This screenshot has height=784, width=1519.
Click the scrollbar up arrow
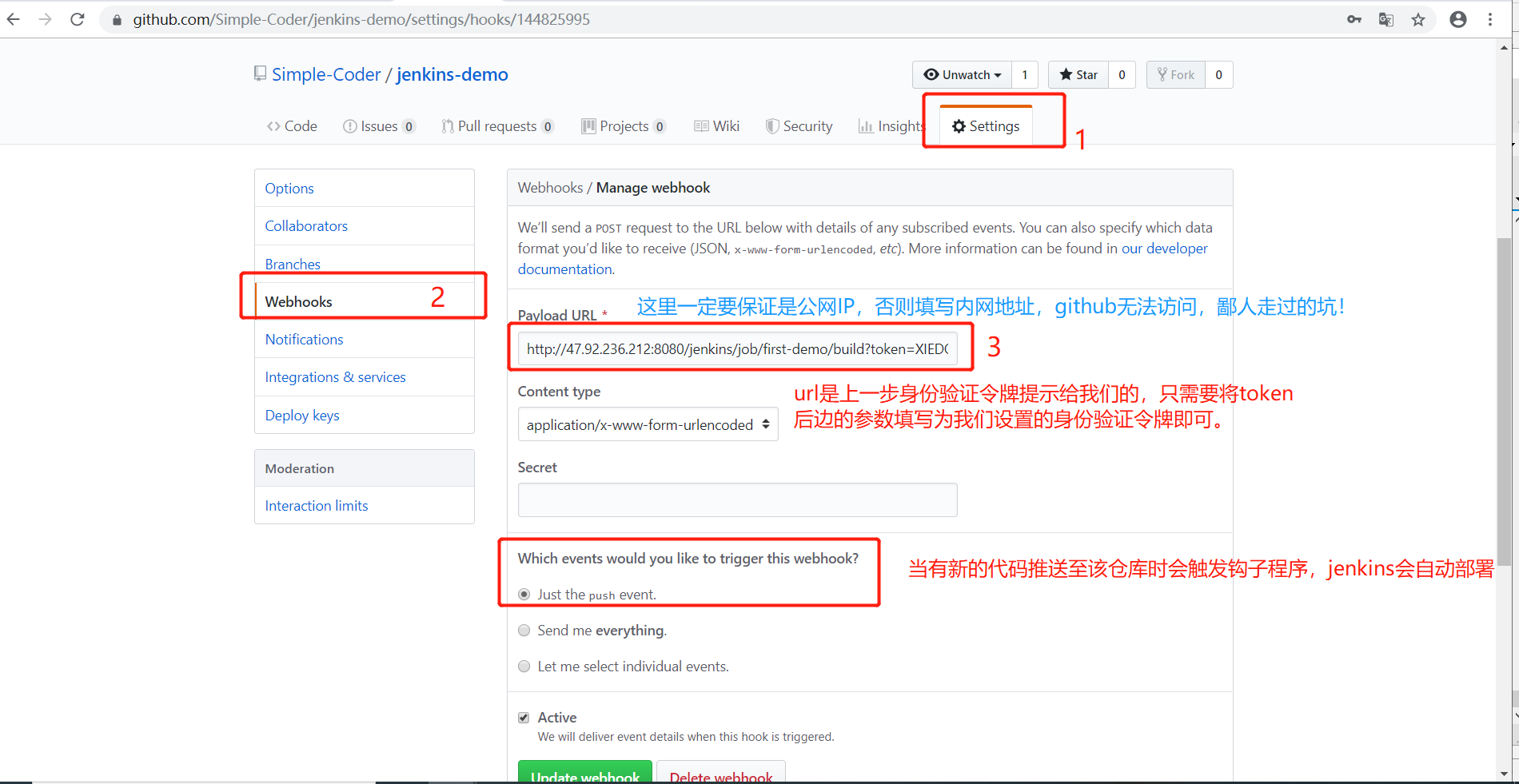pyautogui.click(x=1504, y=47)
